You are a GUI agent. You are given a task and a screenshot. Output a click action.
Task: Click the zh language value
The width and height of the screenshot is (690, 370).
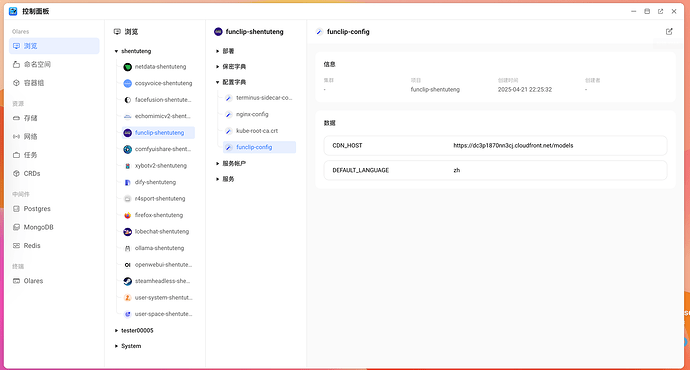[457, 170]
